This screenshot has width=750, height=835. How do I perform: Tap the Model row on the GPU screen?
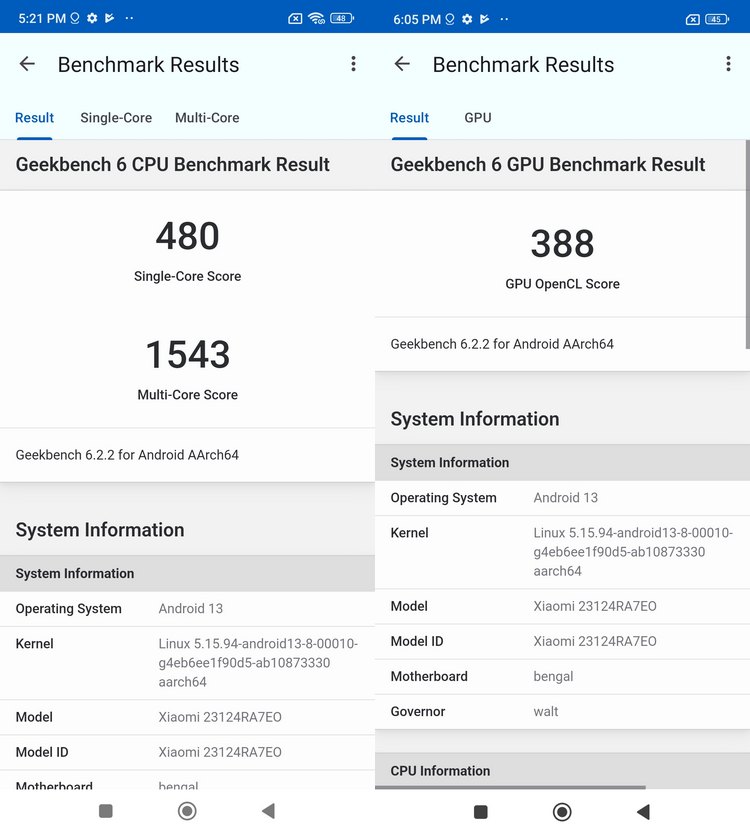coord(562,607)
